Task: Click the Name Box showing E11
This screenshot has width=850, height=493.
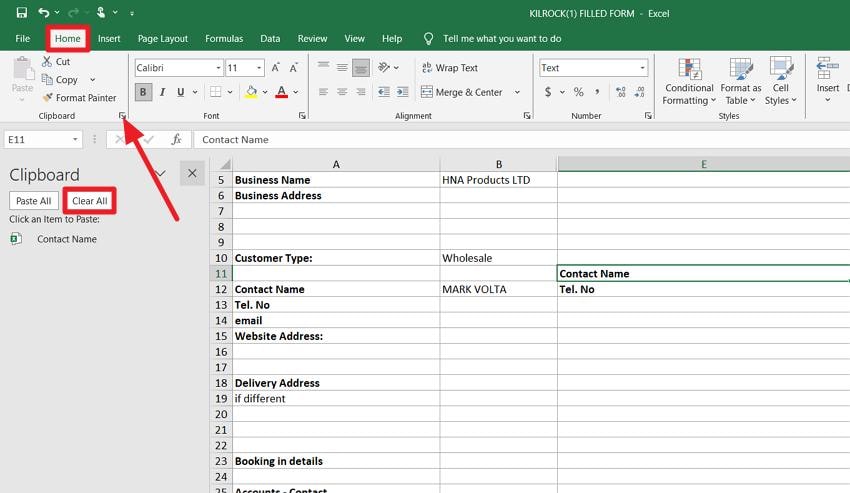Action: pyautogui.click(x=38, y=139)
